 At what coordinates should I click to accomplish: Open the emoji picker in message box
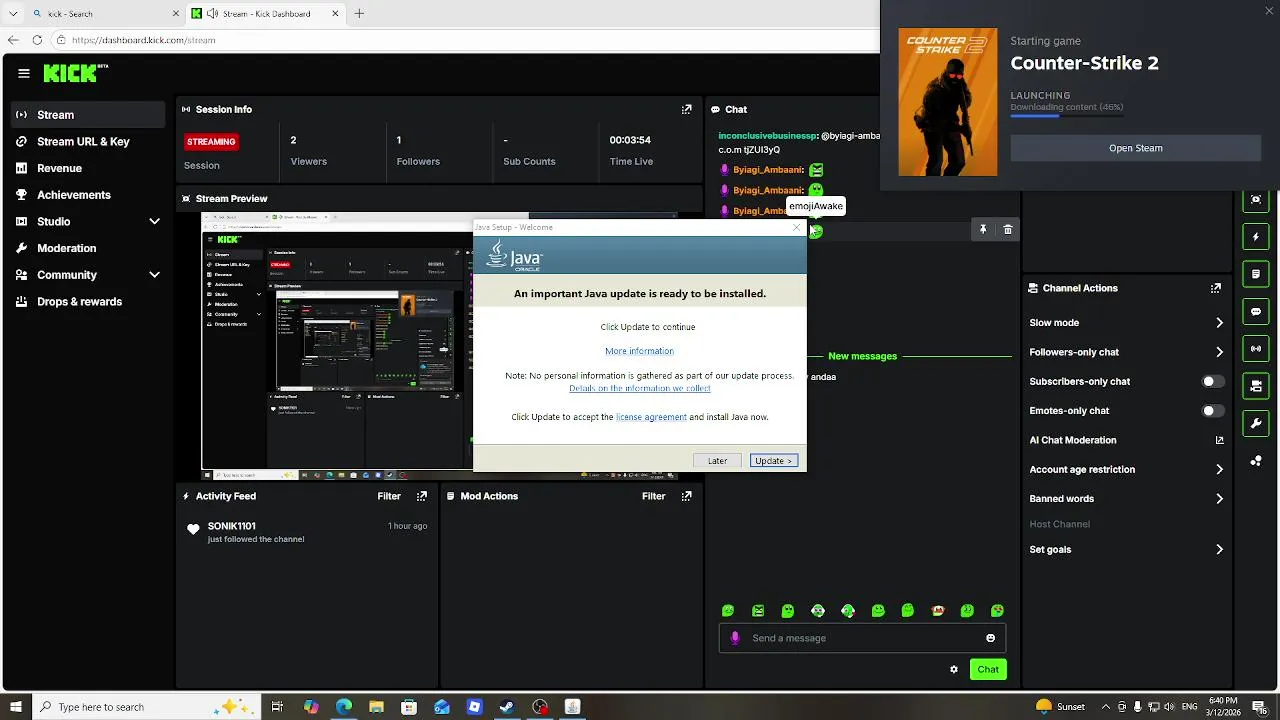[991, 638]
